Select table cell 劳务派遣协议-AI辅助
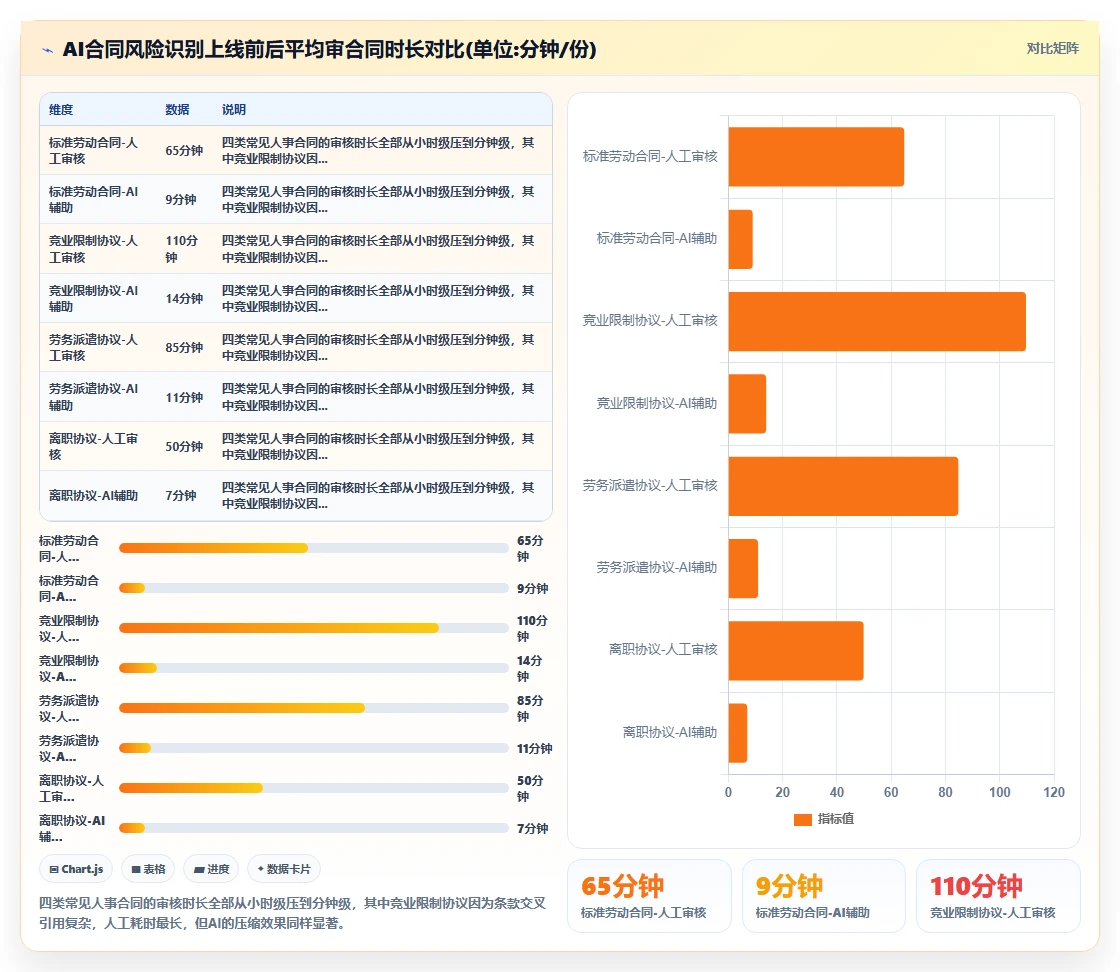Viewport: 1120px width, 972px height. 93,397
